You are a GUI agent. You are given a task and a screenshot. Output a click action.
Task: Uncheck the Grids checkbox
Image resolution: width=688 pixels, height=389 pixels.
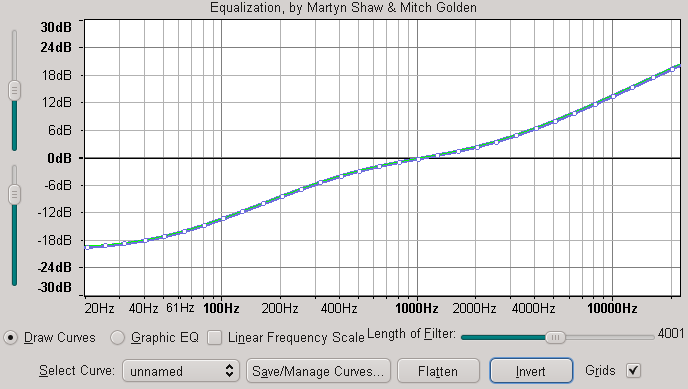point(633,371)
